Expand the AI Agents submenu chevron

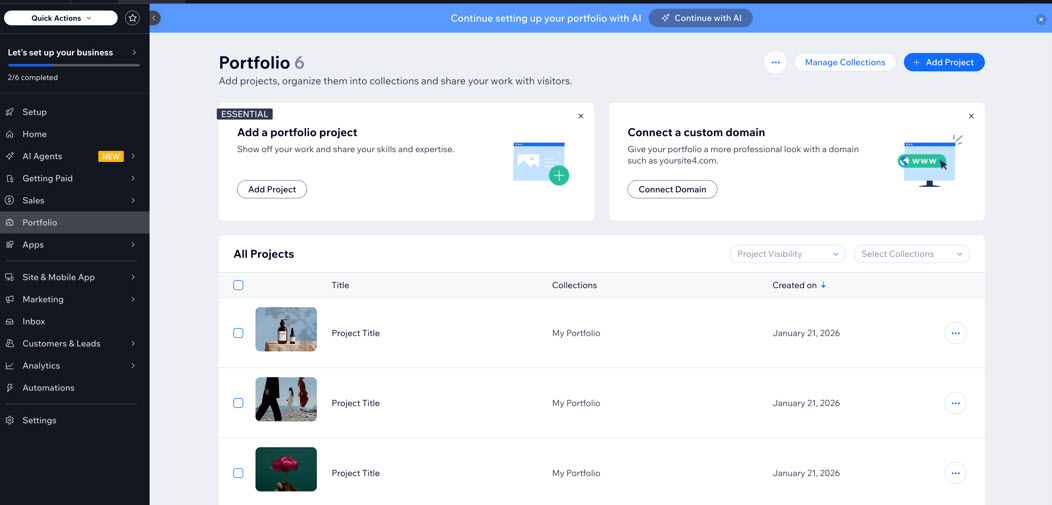tap(133, 156)
